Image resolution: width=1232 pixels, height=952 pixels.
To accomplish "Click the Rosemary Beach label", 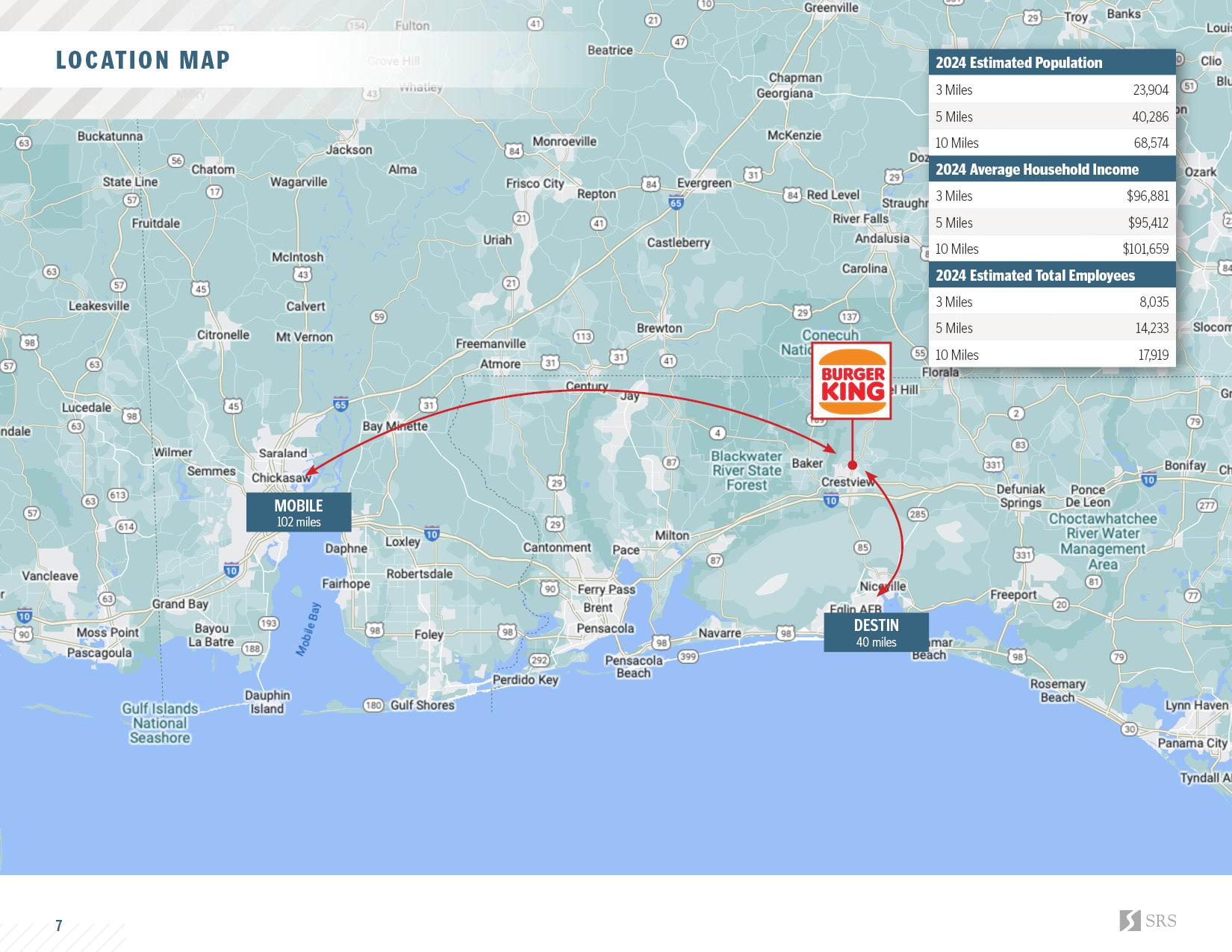I will [x=1057, y=691].
